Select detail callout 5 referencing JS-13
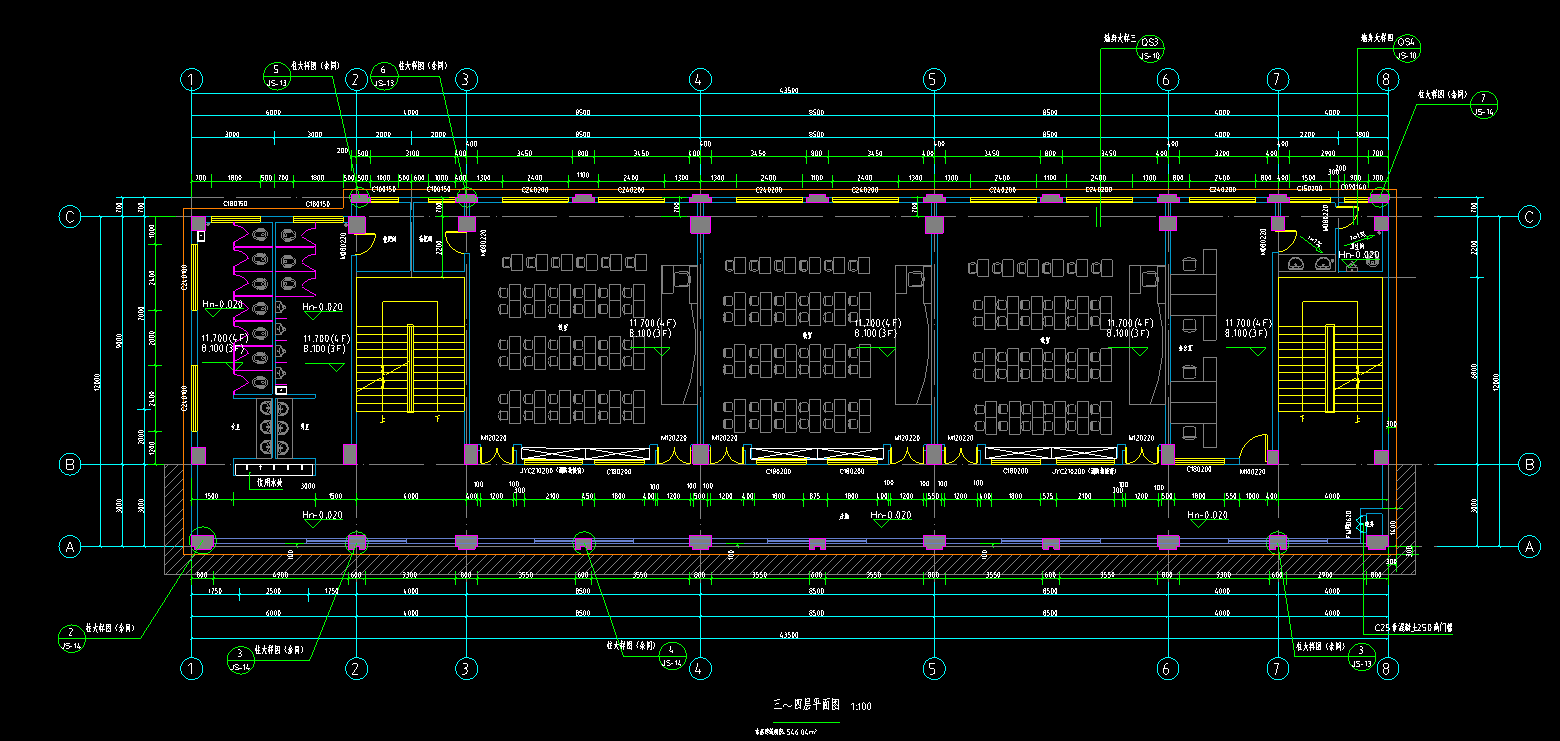The width and height of the screenshot is (1560, 741). (277, 76)
